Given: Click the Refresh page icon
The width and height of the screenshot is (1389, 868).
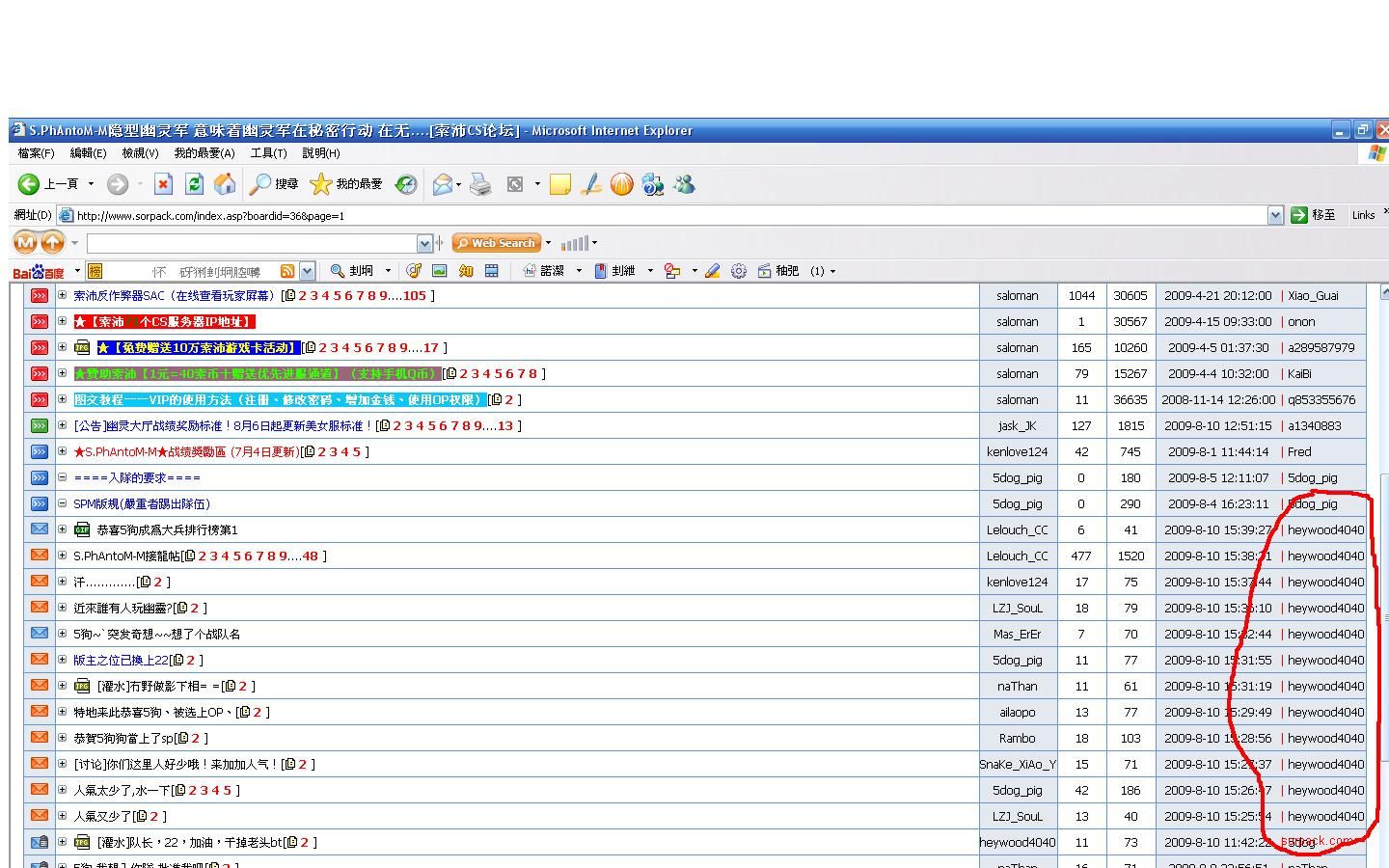Looking at the screenshot, I should 194,184.
